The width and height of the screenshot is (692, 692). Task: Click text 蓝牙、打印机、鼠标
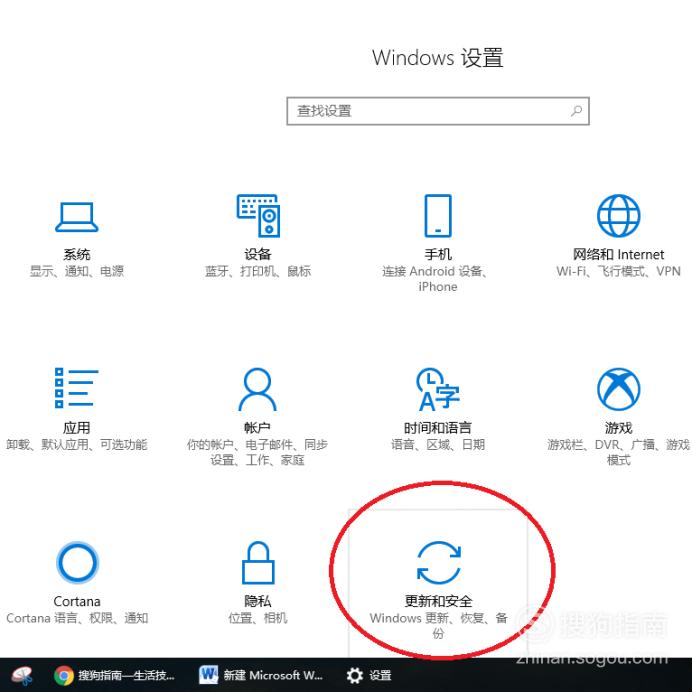258,271
